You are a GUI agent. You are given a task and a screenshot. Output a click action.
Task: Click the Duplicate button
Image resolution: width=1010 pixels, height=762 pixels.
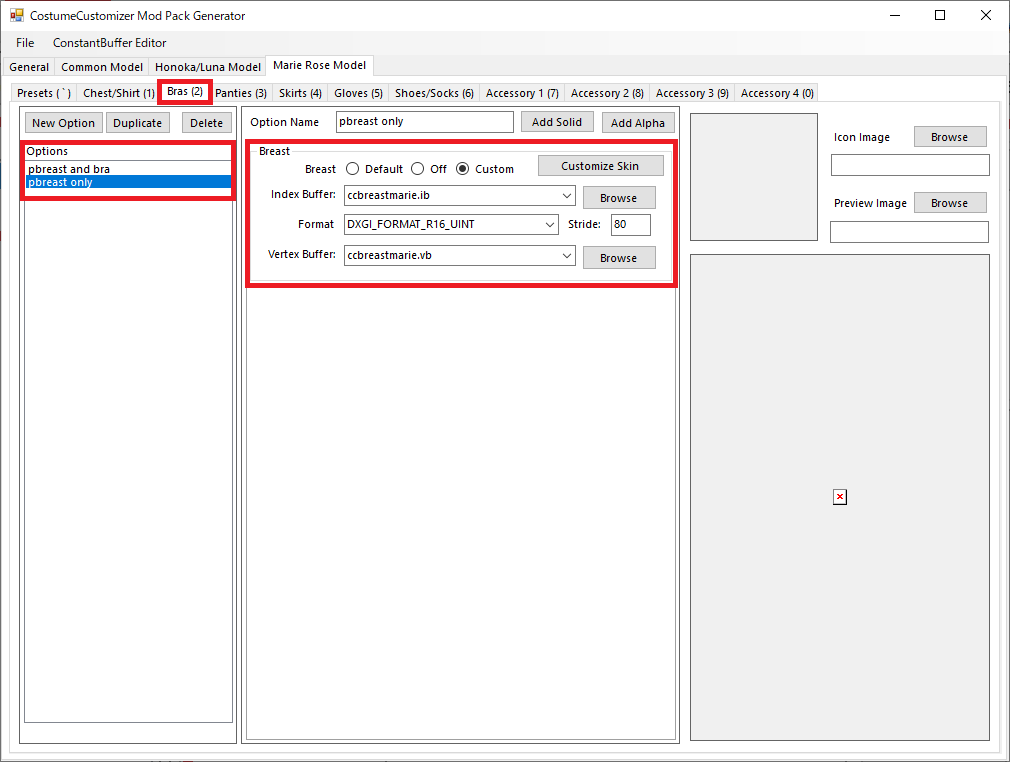point(138,122)
